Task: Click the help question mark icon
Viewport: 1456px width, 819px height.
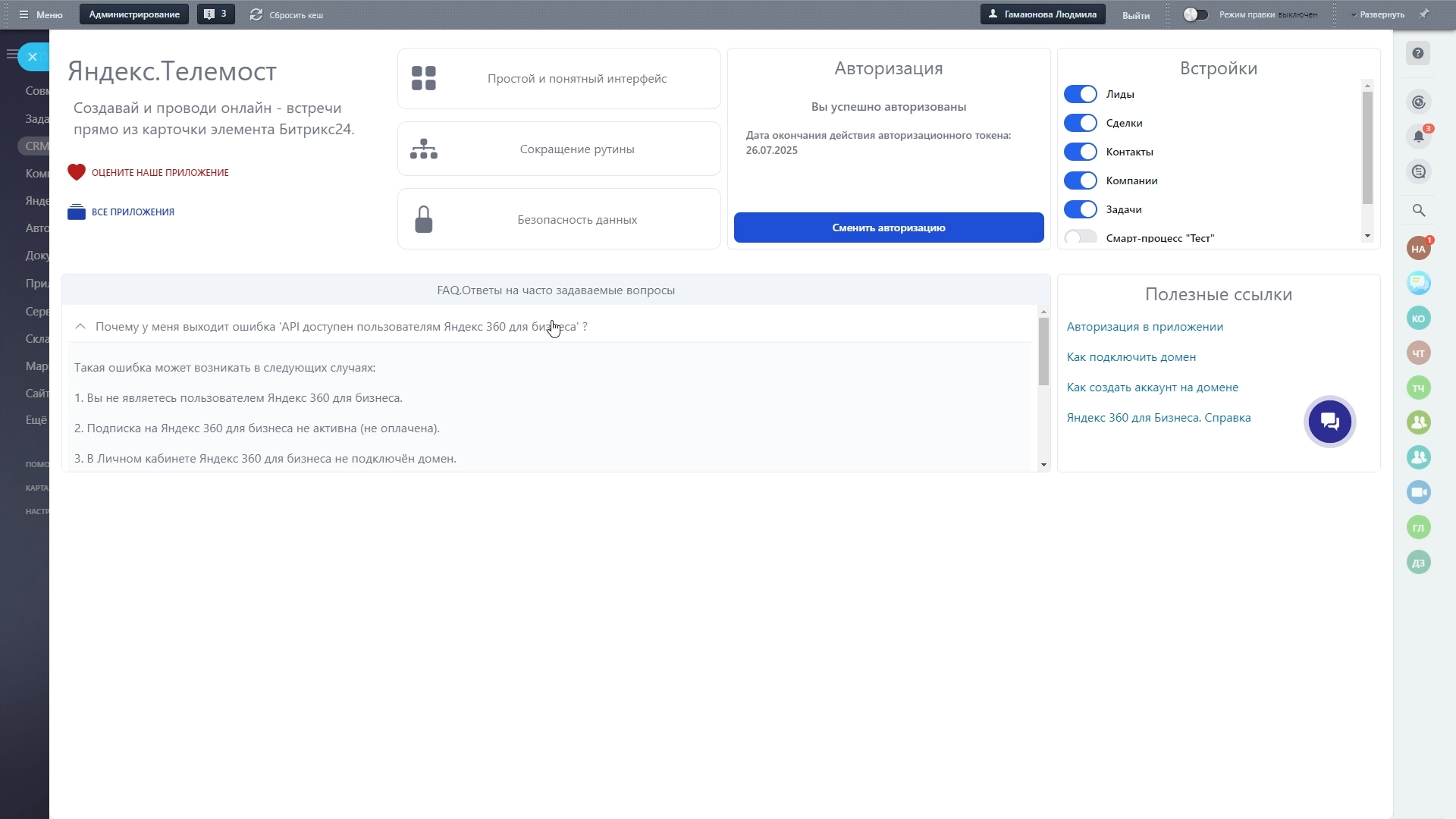Action: pos(1417,53)
